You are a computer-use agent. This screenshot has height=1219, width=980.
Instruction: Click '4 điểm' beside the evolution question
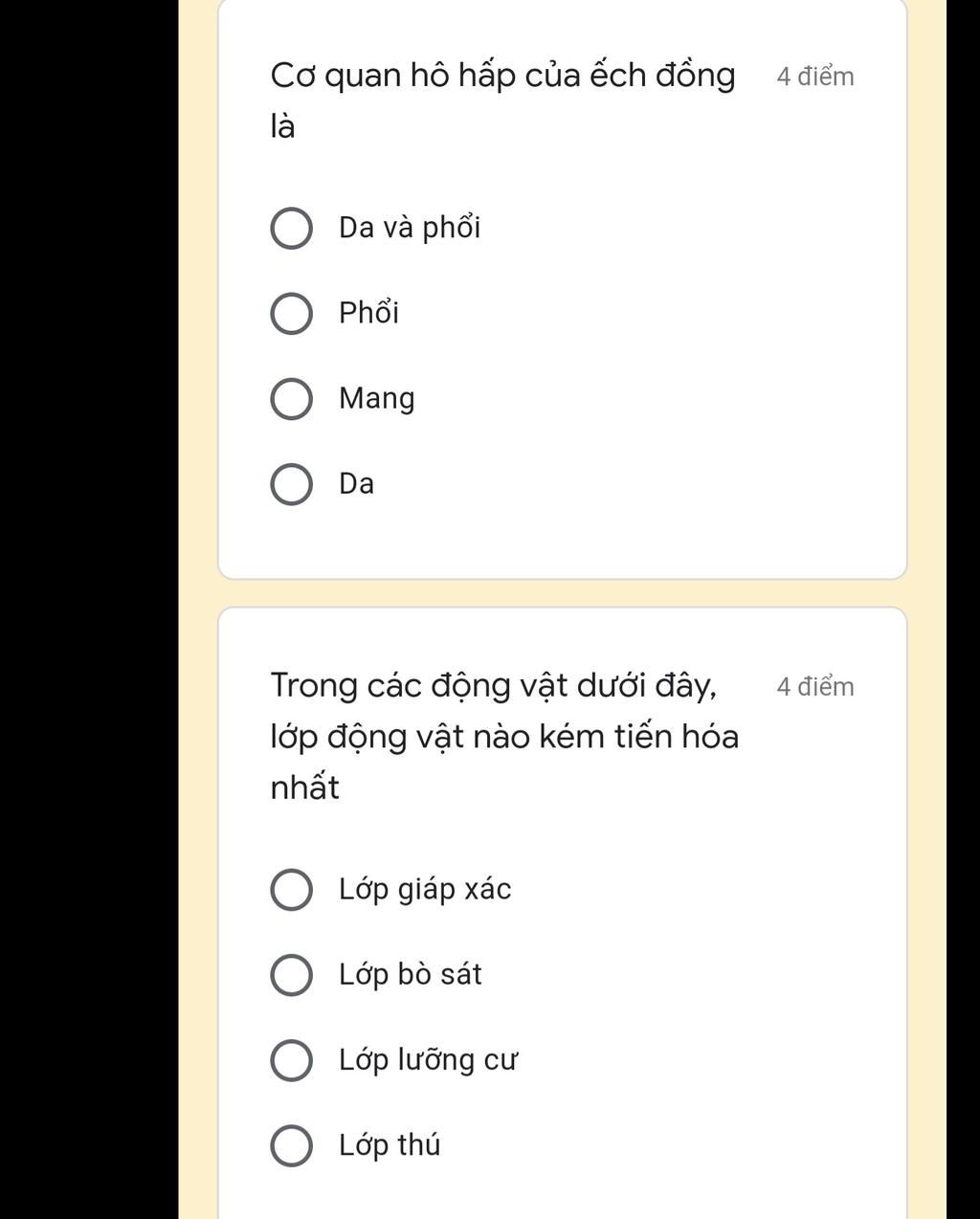[815, 687]
